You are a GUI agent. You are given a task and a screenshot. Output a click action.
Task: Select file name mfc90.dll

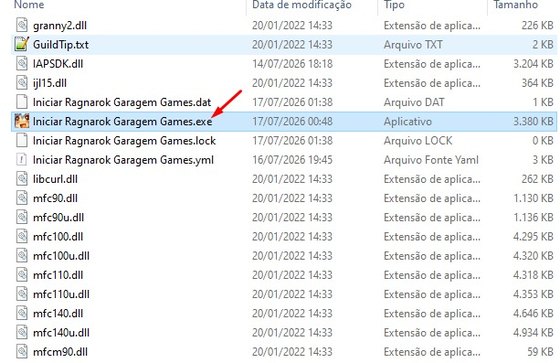click(55, 199)
